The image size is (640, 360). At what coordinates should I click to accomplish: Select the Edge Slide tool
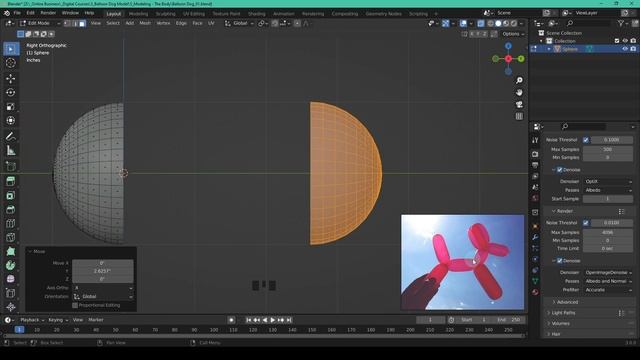click(11, 293)
